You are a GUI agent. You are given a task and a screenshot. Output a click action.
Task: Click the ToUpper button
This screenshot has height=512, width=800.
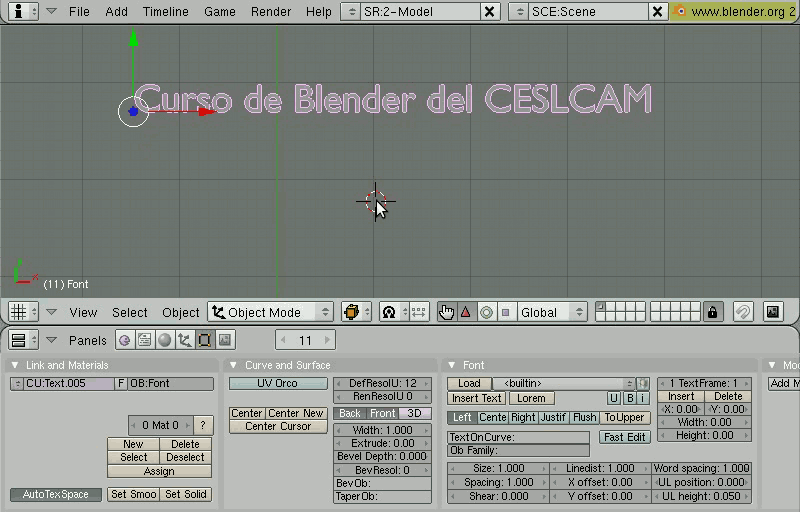pyautogui.click(x=624, y=418)
